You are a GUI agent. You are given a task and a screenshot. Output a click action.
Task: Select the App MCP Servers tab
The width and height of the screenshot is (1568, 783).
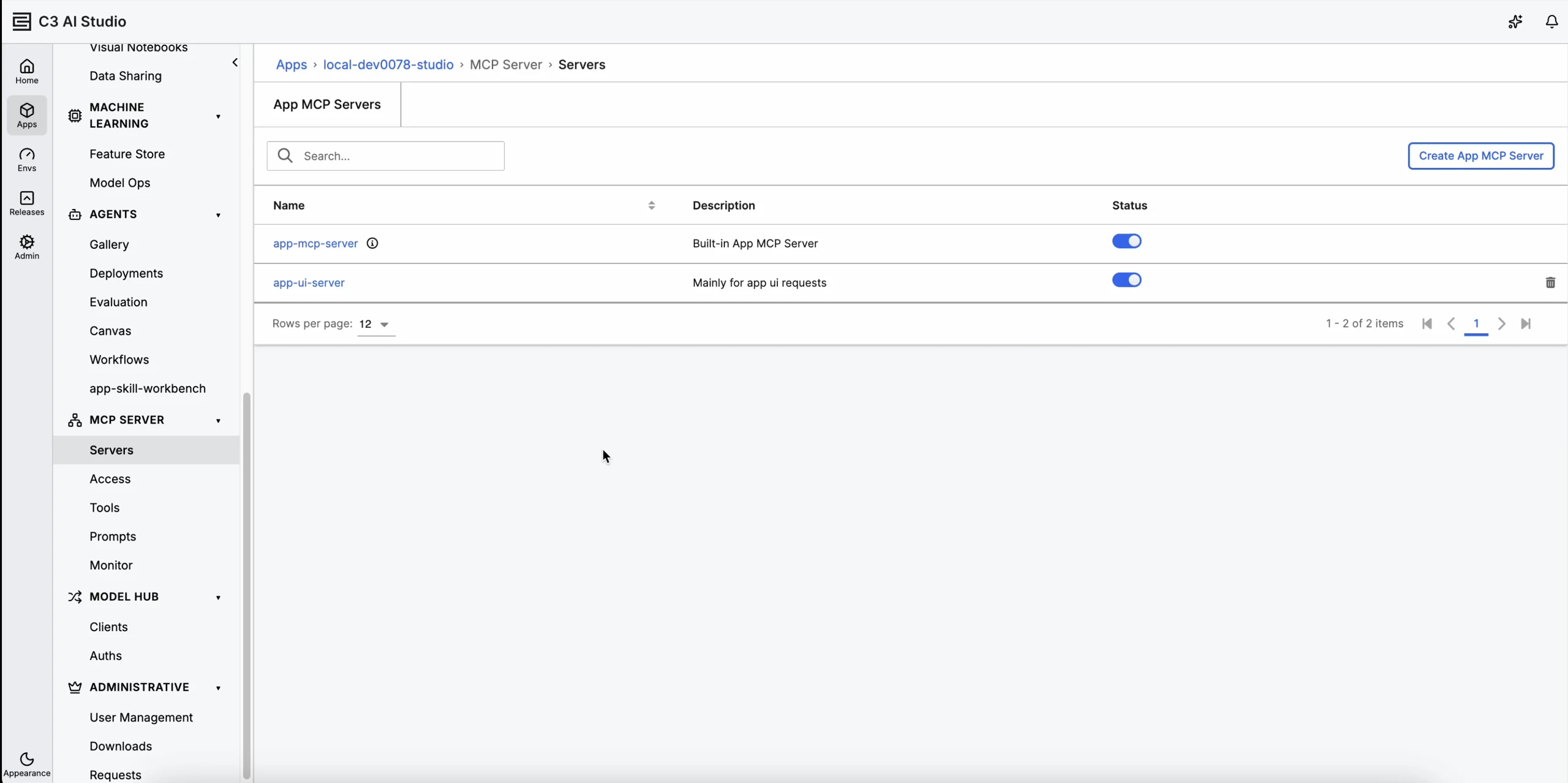point(327,104)
